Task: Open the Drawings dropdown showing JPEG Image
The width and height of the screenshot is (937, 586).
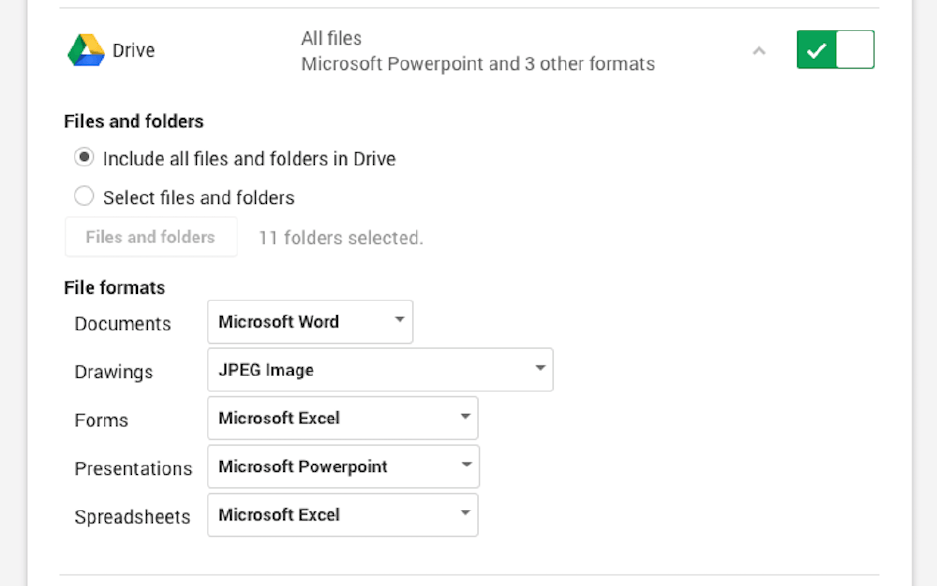Action: pyautogui.click(x=380, y=370)
